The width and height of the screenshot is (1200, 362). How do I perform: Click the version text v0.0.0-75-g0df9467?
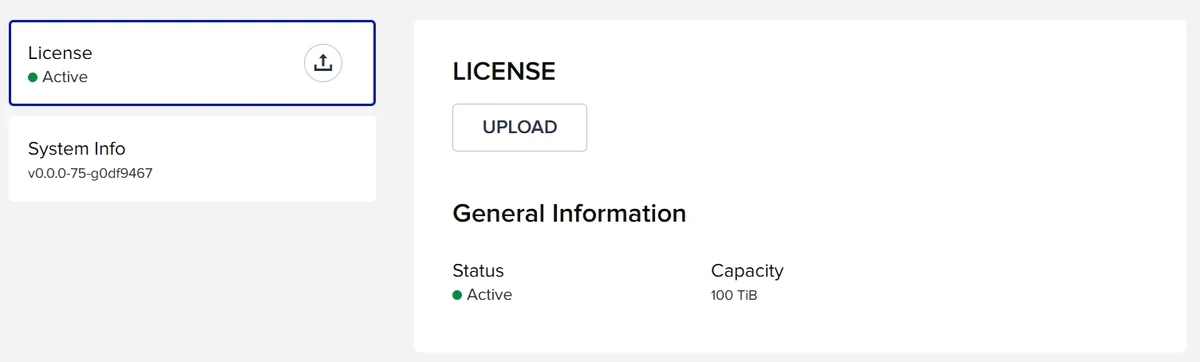(x=90, y=173)
